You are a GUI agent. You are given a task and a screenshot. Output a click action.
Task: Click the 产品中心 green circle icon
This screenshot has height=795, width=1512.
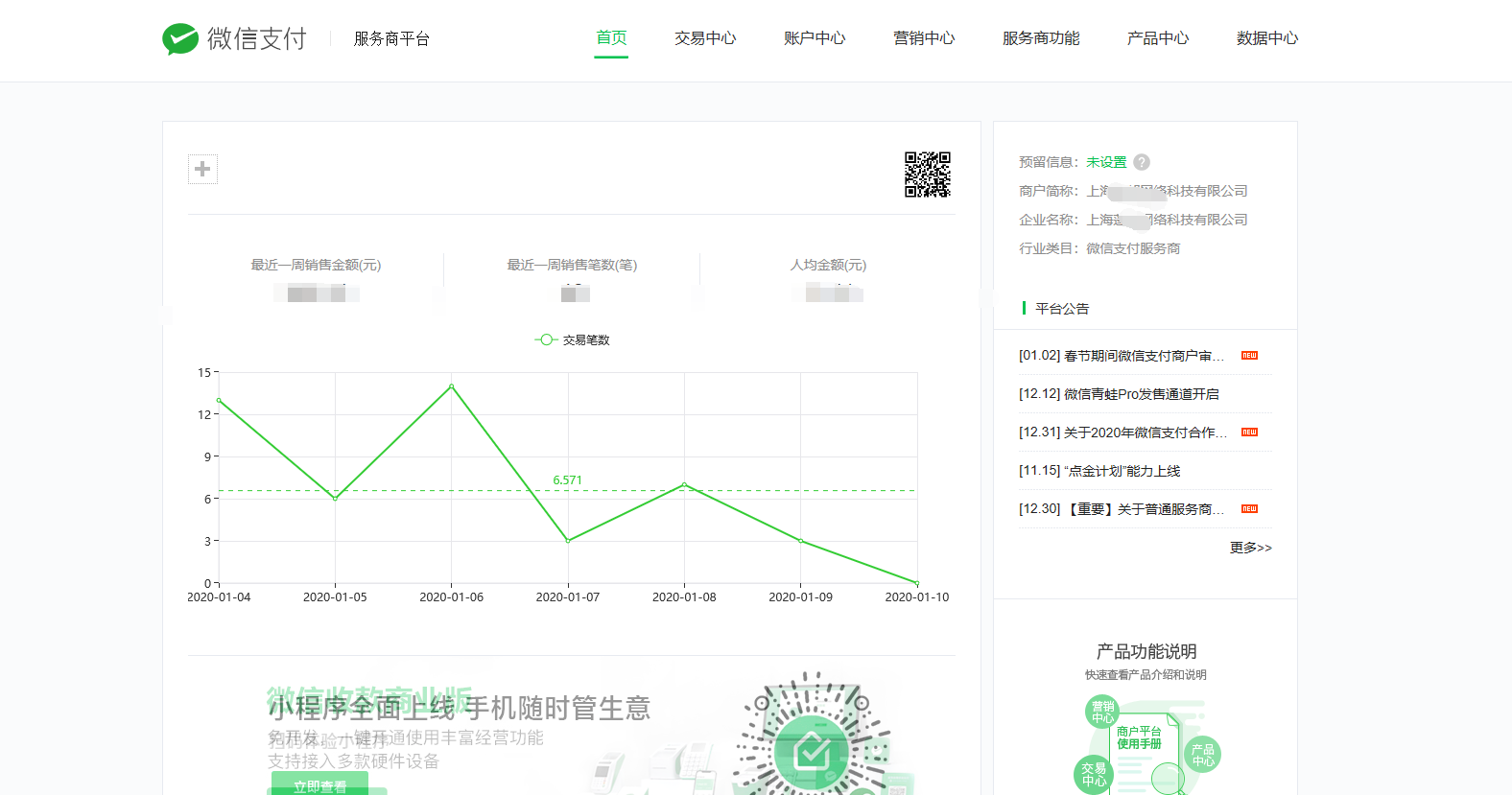click(x=1203, y=755)
